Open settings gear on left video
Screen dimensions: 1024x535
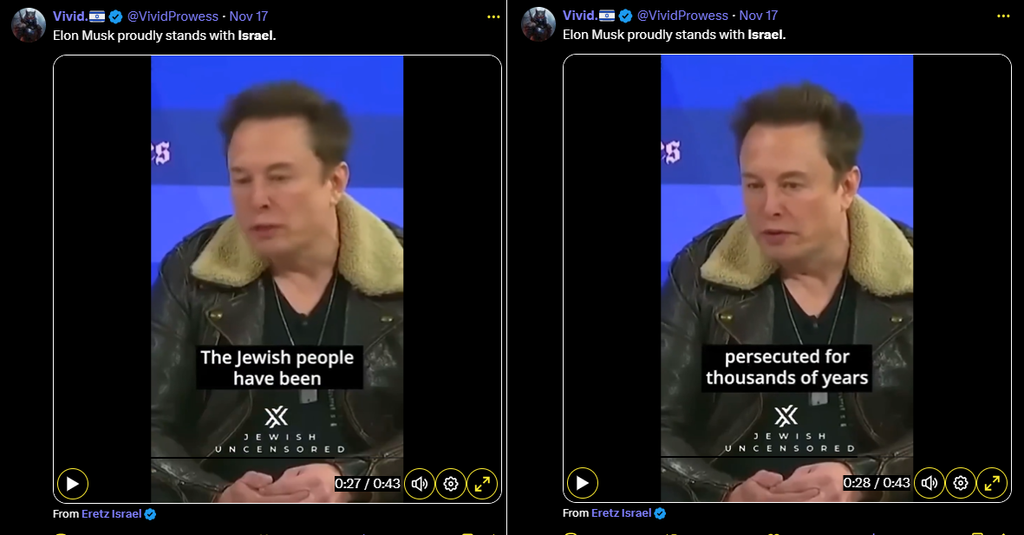(x=451, y=484)
